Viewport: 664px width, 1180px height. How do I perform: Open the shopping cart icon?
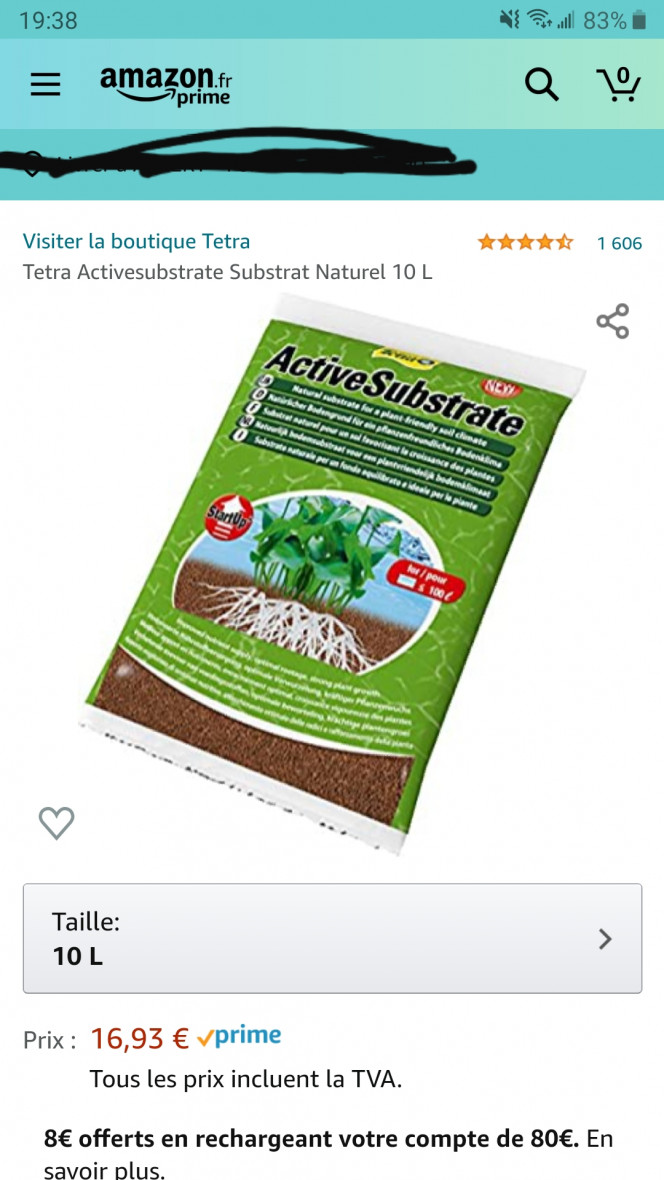pos(618,84)
